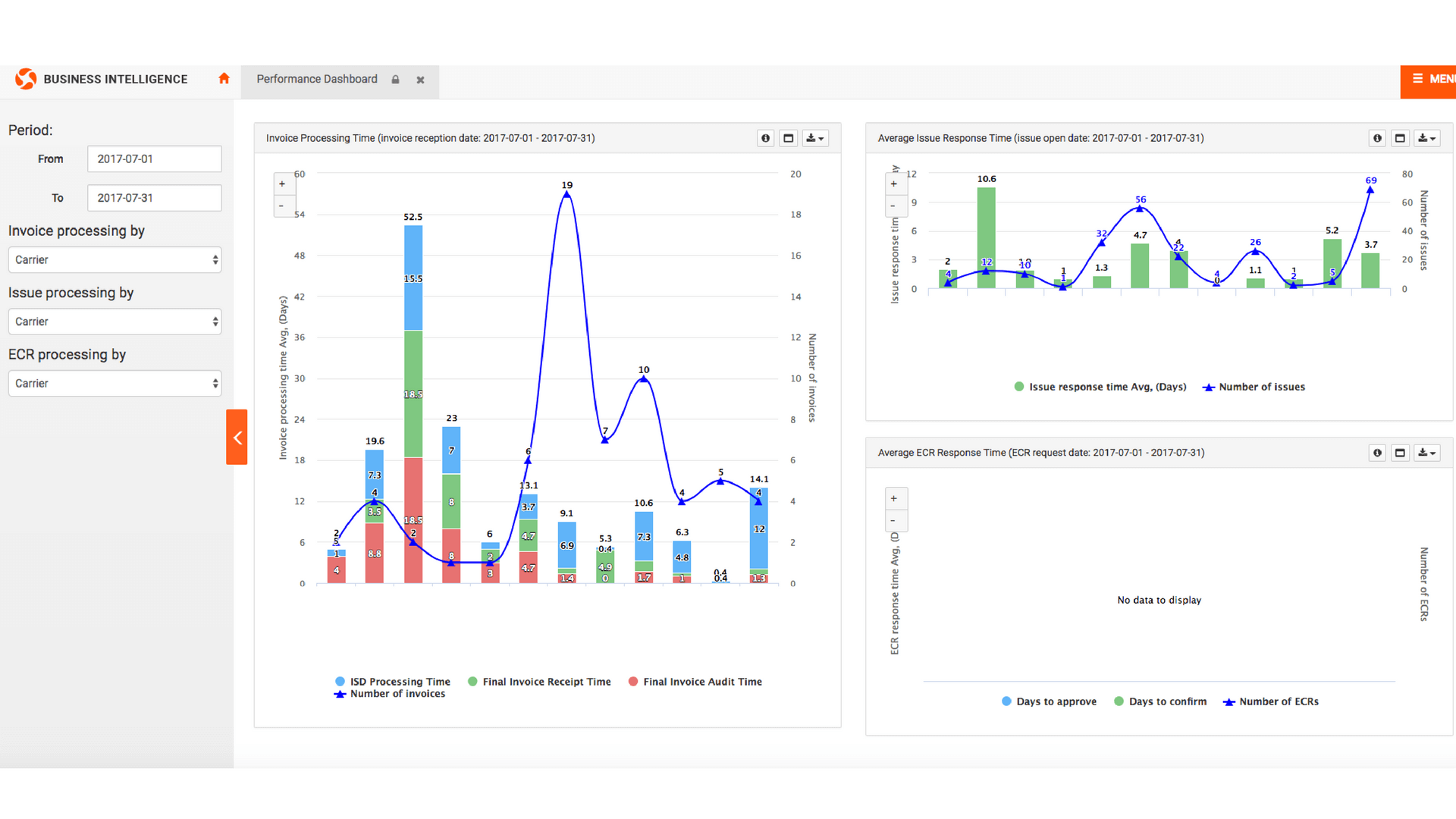Viewport: 1456px width, 819px height.
Task: Click Final Invoice Receipt Time green swatch
Action: coord(472,682)
